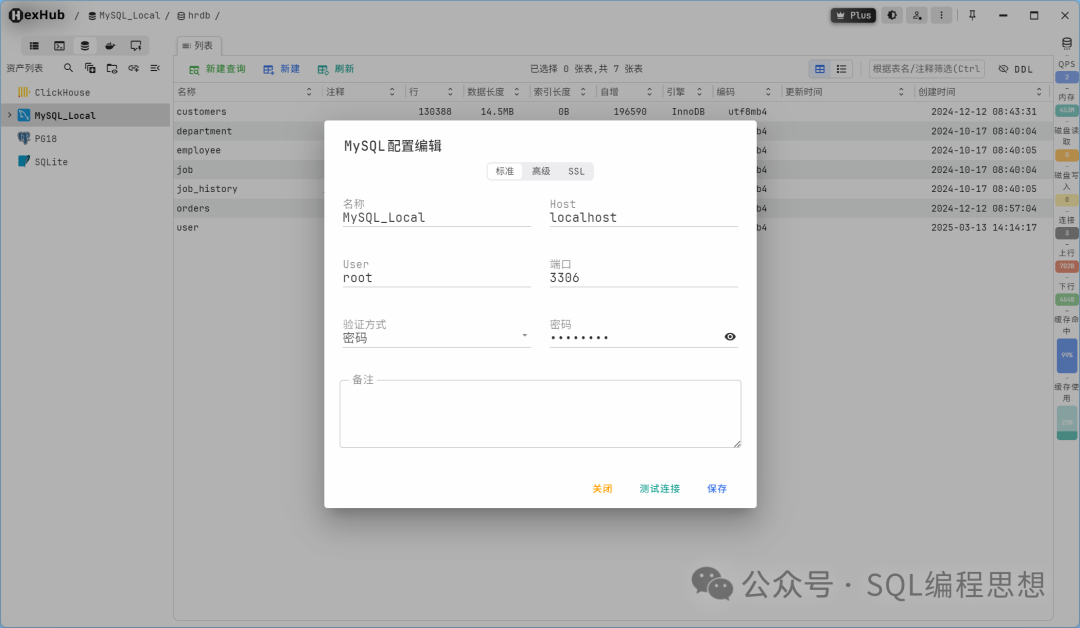The height and width of the screenshot is (628, 1080).
Task: Switch to the SSL tab in config dialog
Action: click(576, 171)
